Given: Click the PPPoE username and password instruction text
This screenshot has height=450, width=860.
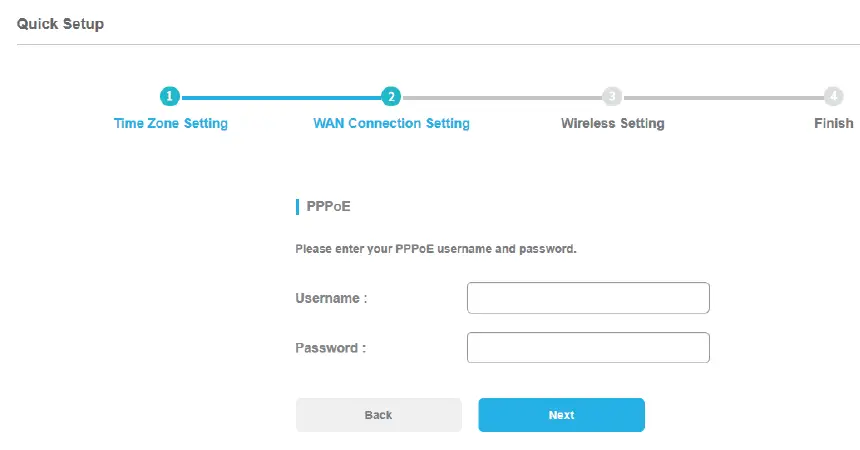Looking at the screenshot, I should click(435, 249).
